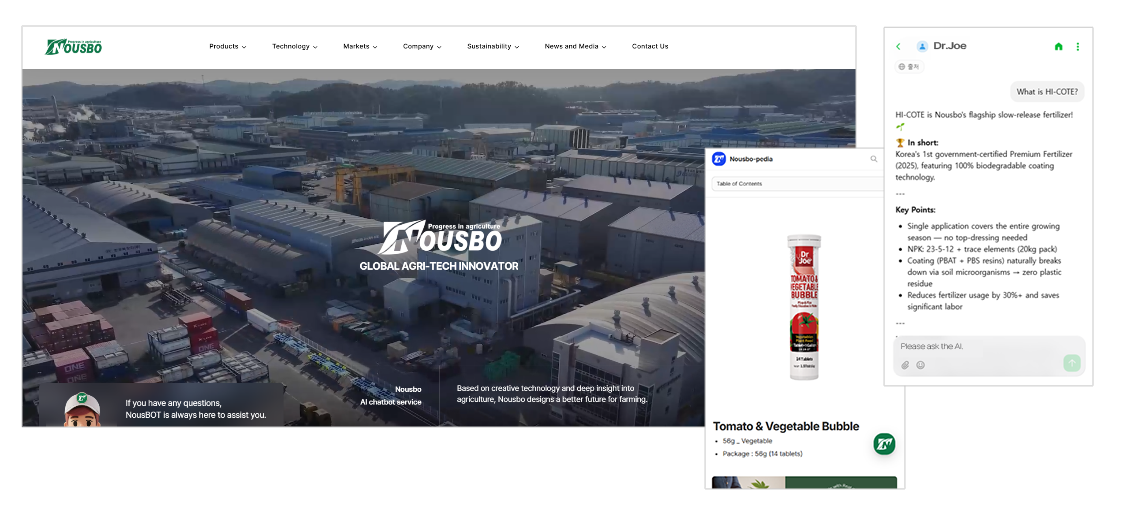Click the 'GLOBAL AGRI-TECH INNOVATOR' hero text
This screenshot has width=1121, height=515.
click(x=439, y=266)
